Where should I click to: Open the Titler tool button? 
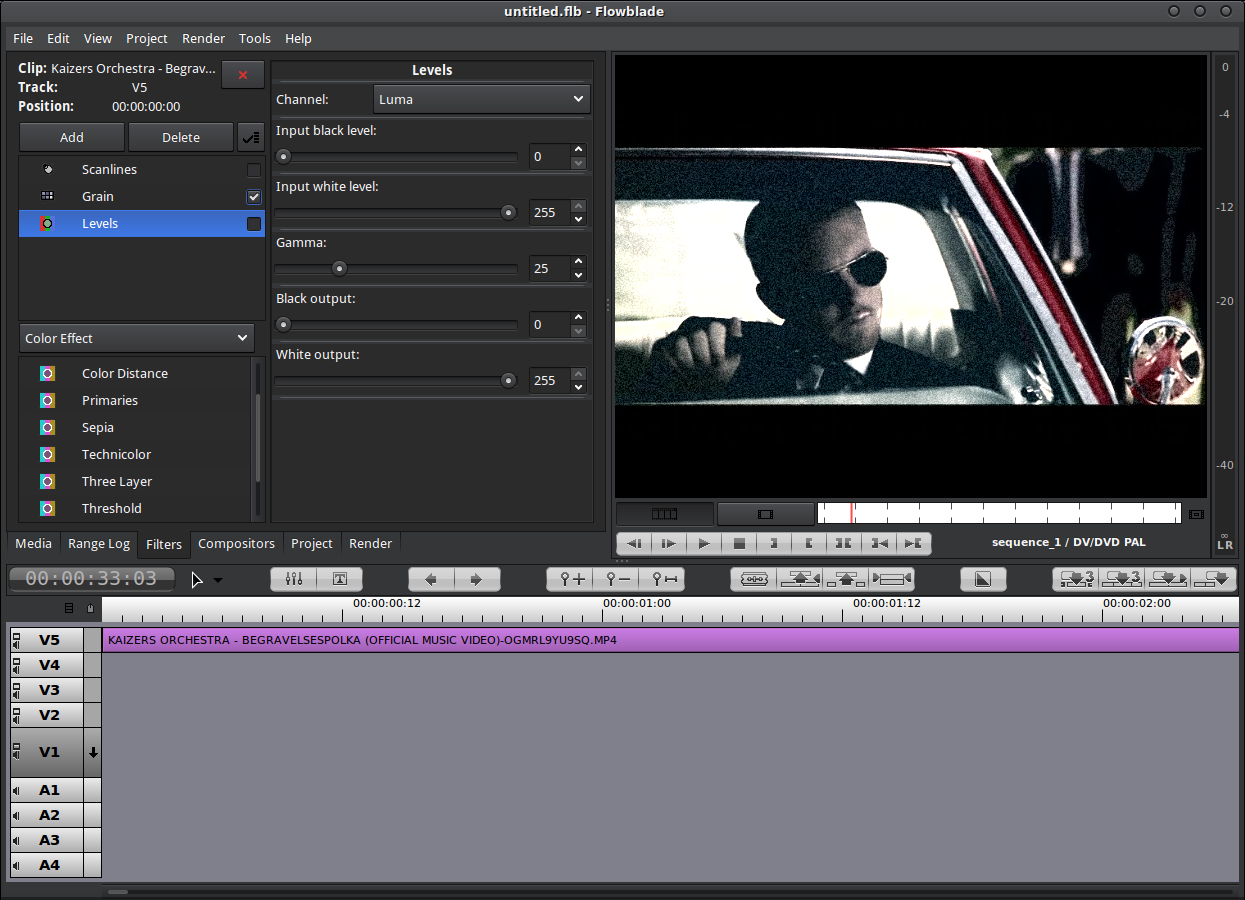(340, 579)
